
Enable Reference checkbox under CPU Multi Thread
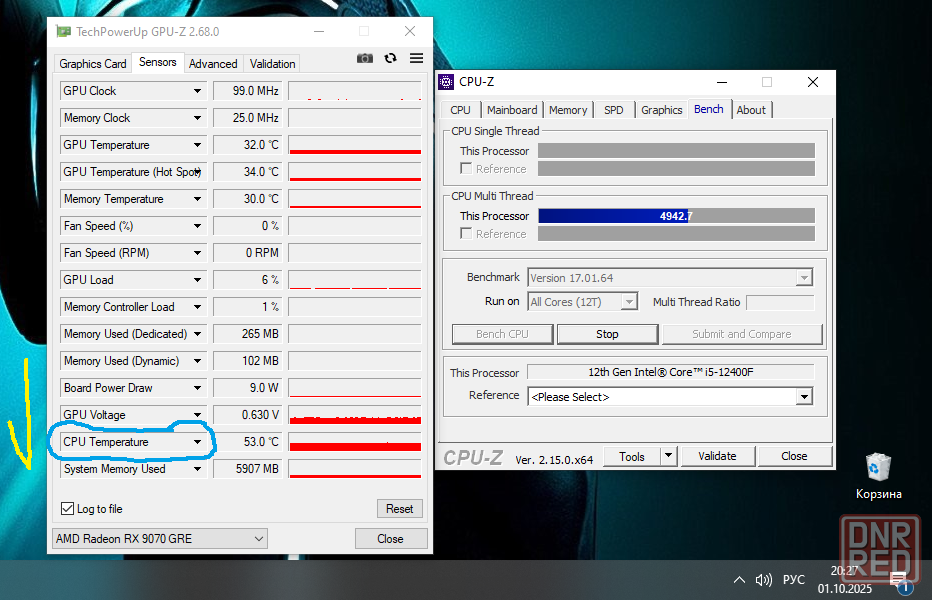pyautogui.click(x=466, y=234)
